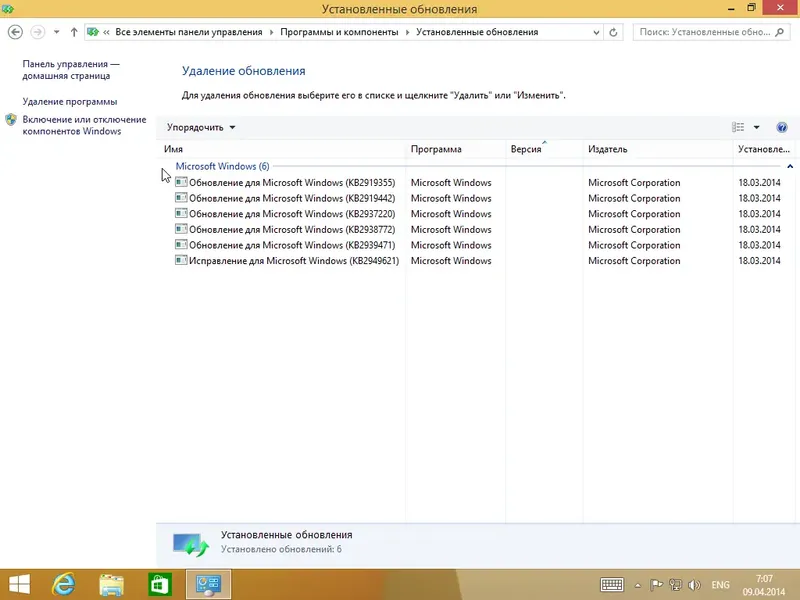Switch input language via ENG indicator
The width and height of the screenshot is (800, 600).
click(720, 585)
